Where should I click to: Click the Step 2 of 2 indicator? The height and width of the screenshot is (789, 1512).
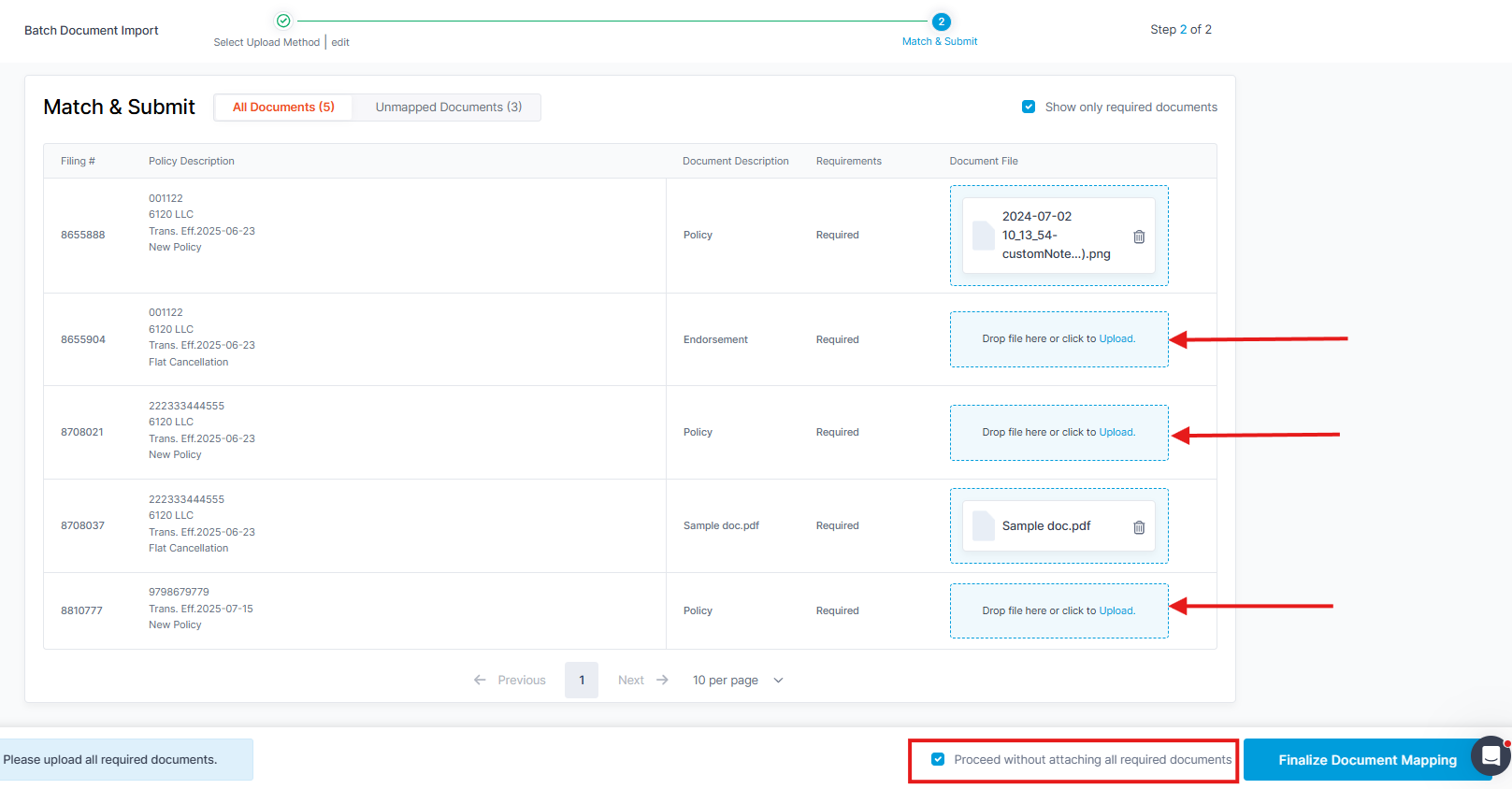(x=1181, y=29)
